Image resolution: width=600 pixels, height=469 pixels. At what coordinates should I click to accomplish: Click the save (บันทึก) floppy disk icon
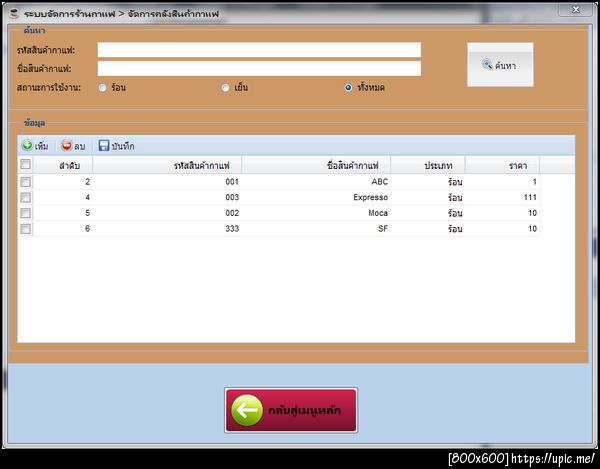tap(104, 145)
